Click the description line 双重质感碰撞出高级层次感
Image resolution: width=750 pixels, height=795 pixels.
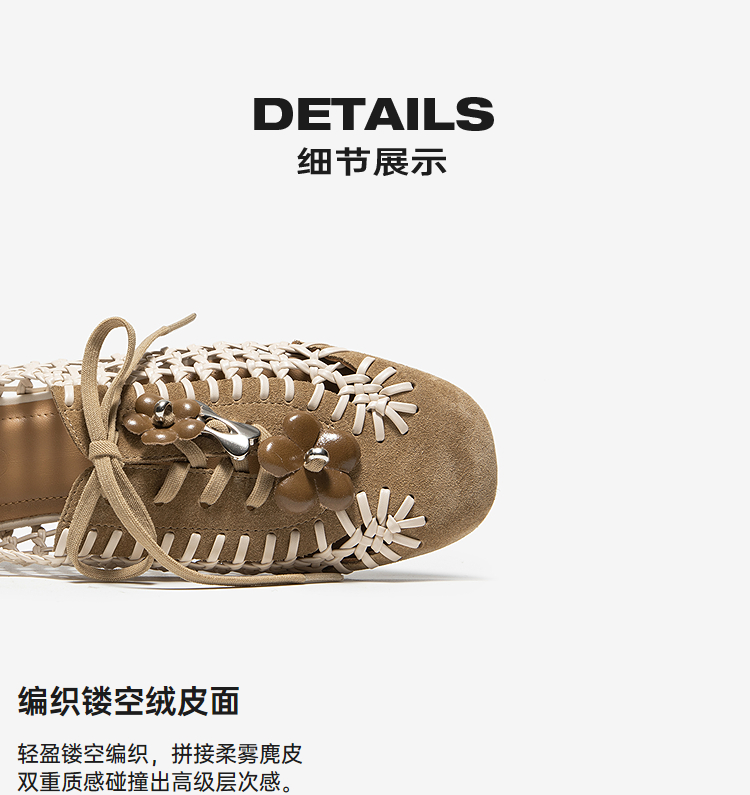pos(156,781)
